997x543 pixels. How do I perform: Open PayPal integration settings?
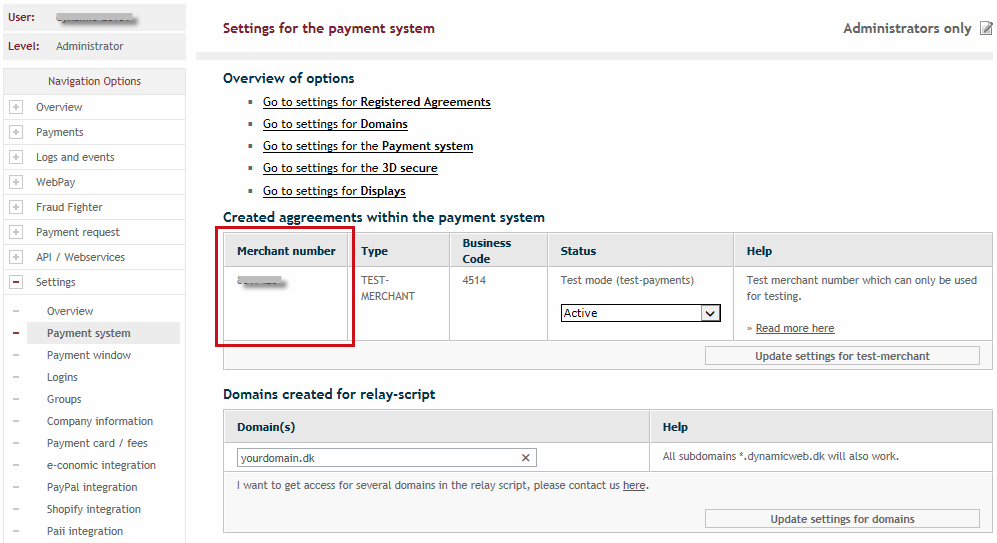point(92,487)
